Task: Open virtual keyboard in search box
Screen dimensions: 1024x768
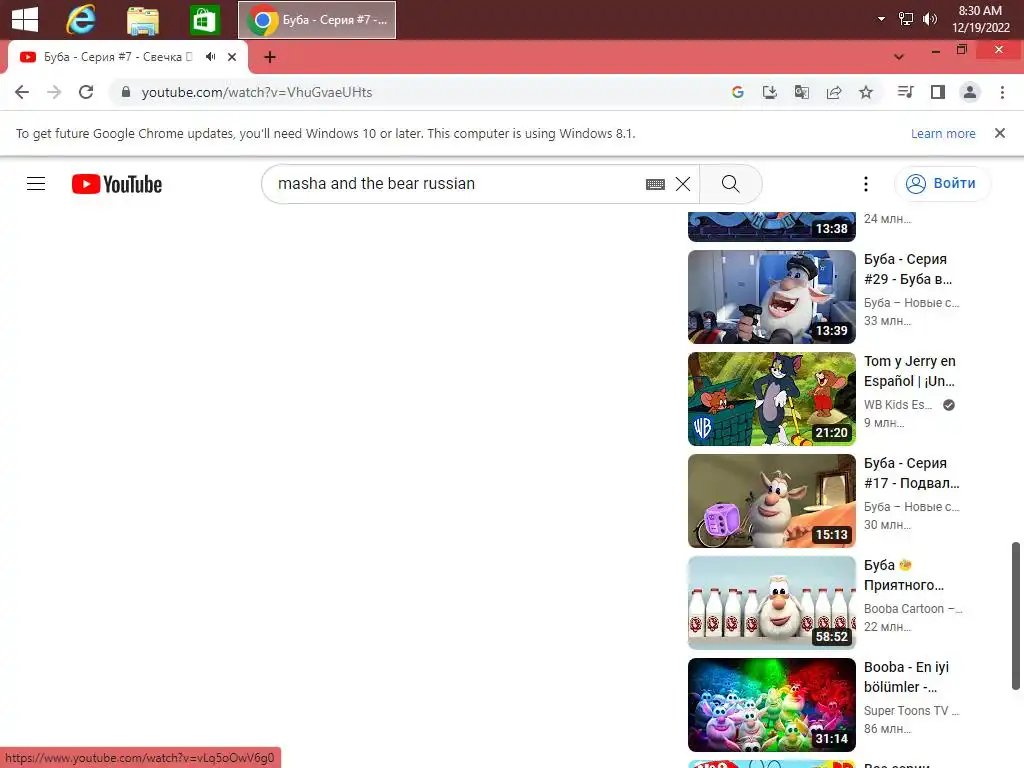Action: click(655, 184)
